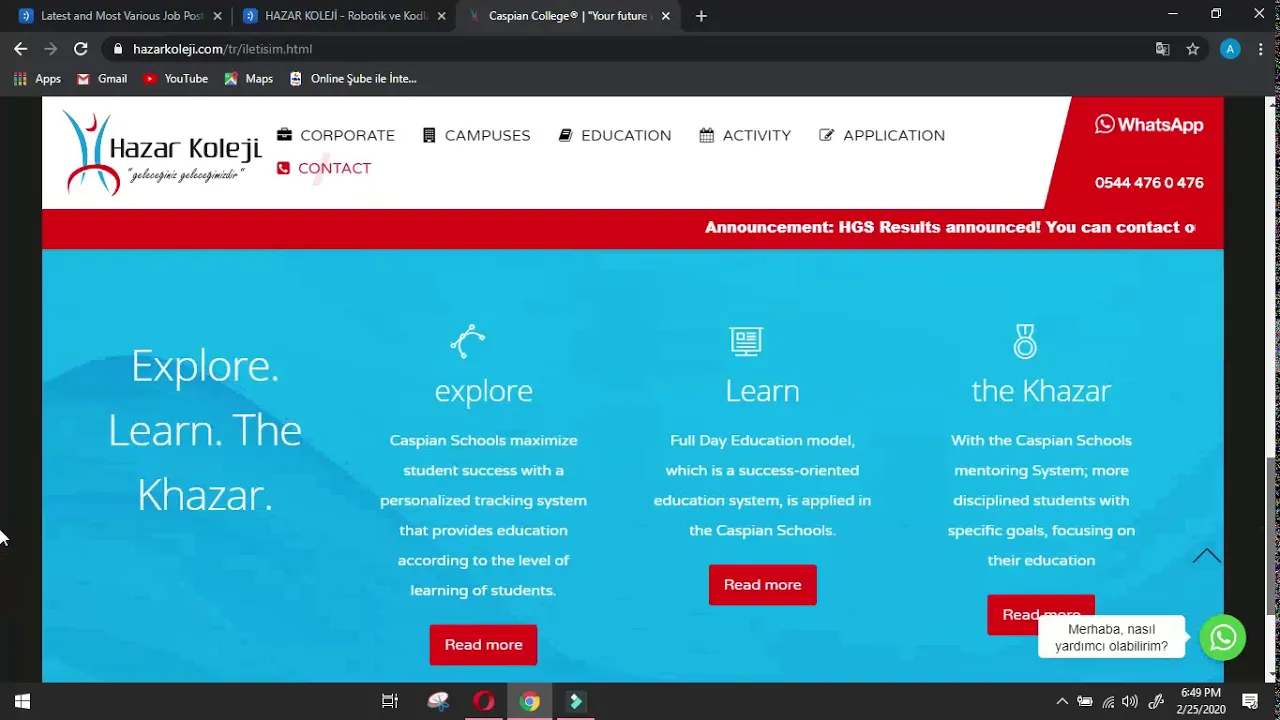Click the 'Merhaba, nasıl yardımcı olabilirim?' bubble

pos(1111,638)
